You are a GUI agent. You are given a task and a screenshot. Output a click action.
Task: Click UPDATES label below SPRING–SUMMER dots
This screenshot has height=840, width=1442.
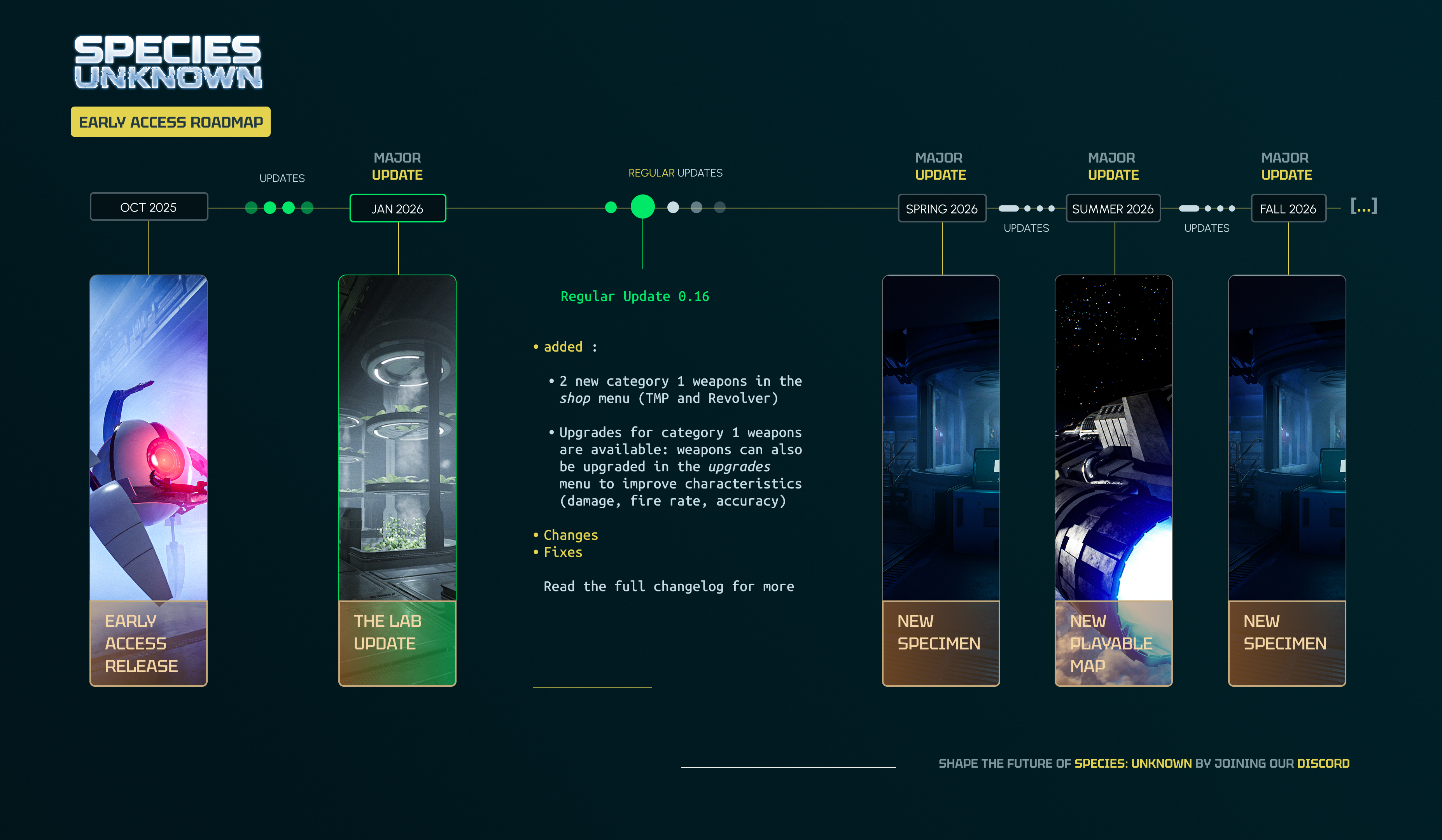pos(1026,228)
